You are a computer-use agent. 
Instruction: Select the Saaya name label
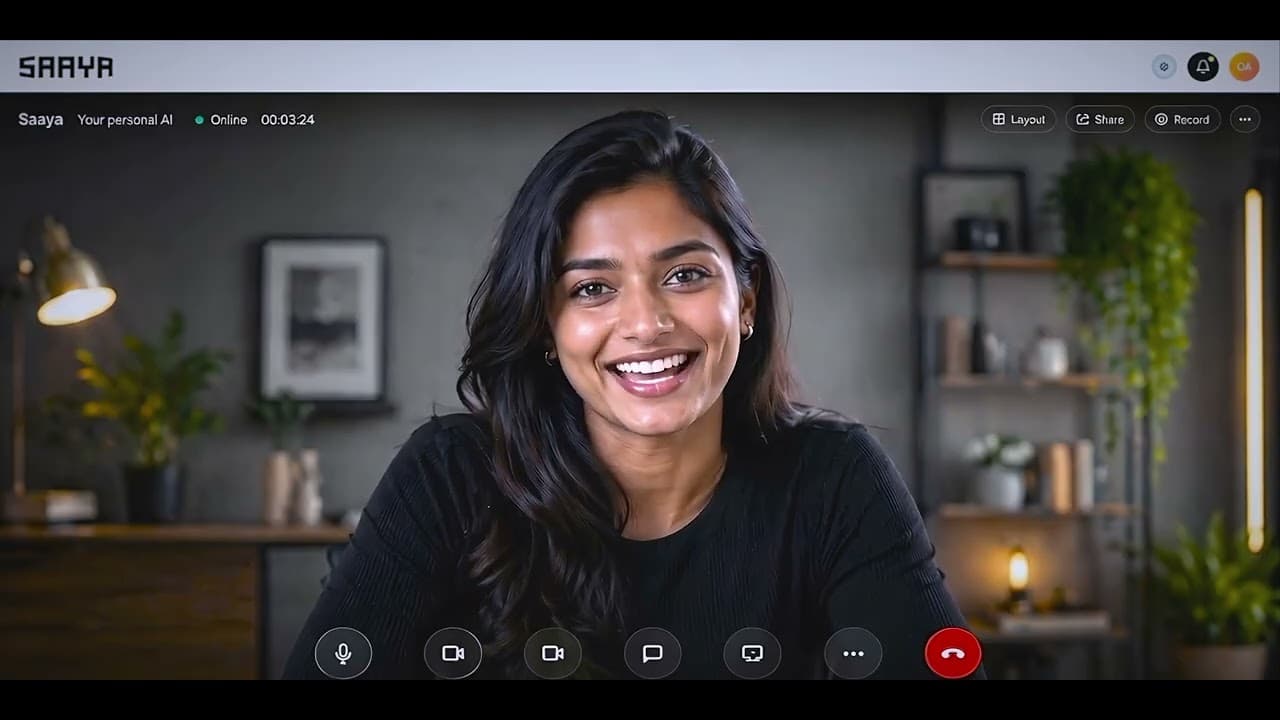click(41, 119)
